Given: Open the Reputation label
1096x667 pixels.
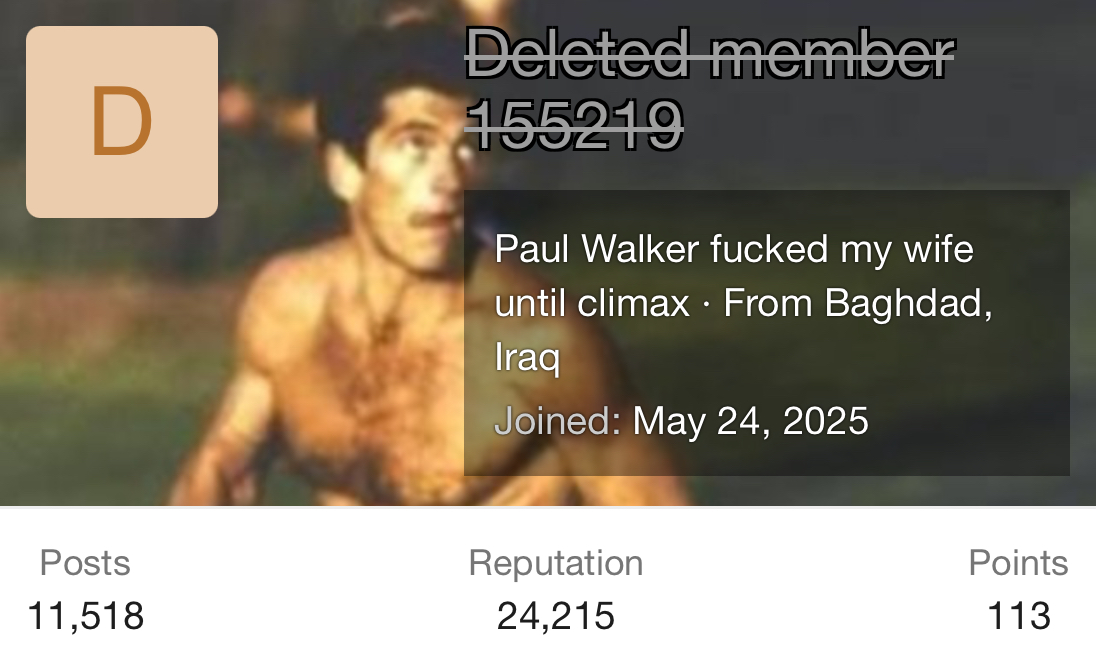Looking at the screenshot, I should [556, 563].
